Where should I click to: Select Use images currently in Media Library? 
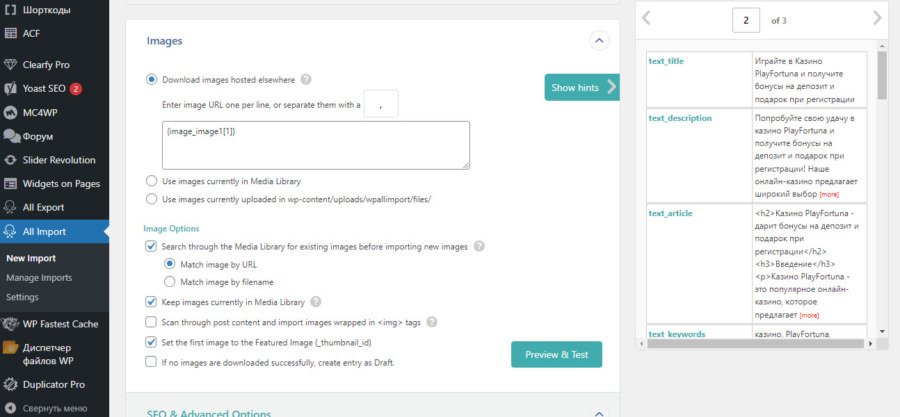point(152,181)
